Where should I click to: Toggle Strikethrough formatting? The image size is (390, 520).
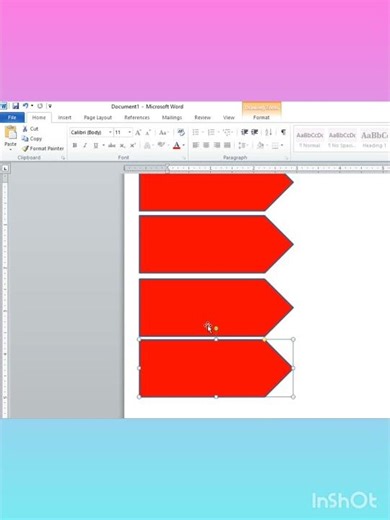pyautogui.click(x=112, y=145)
